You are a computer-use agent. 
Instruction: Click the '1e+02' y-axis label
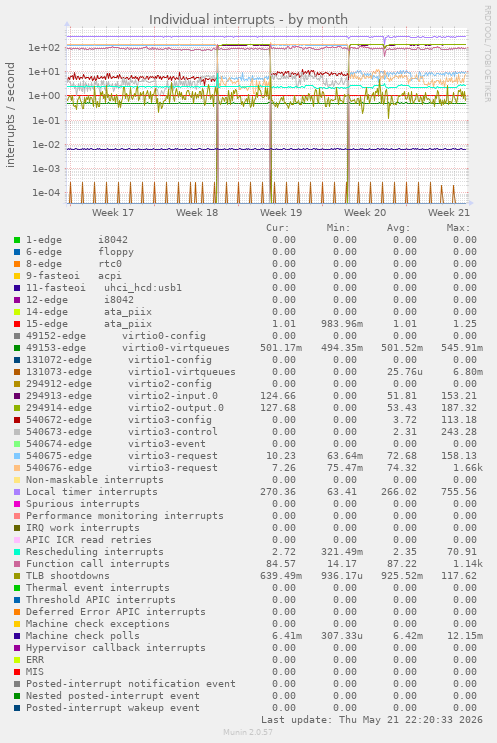click(x=44, y=47)
